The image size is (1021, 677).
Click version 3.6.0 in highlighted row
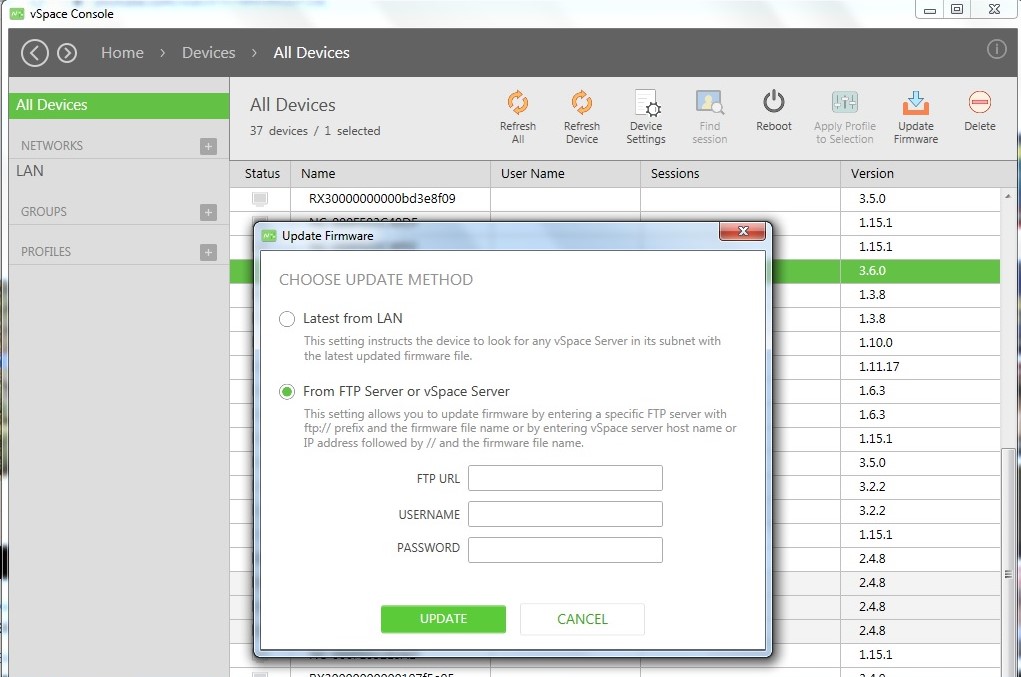tap(872, 271)
